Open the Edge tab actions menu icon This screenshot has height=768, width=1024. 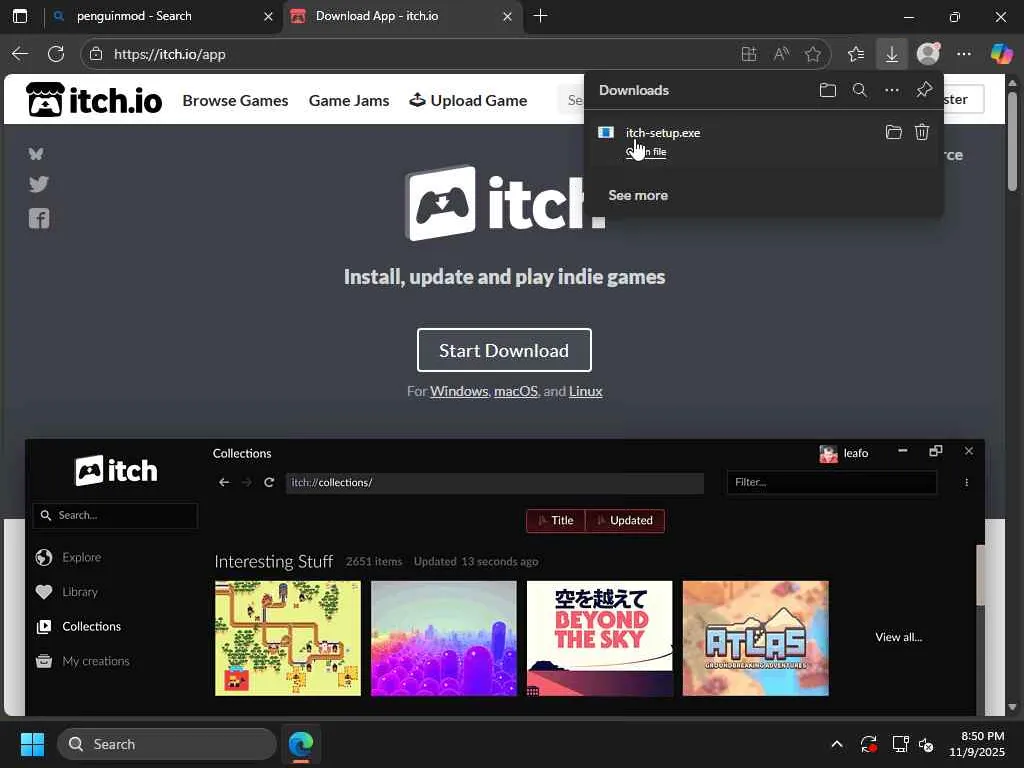pos(20,16)
